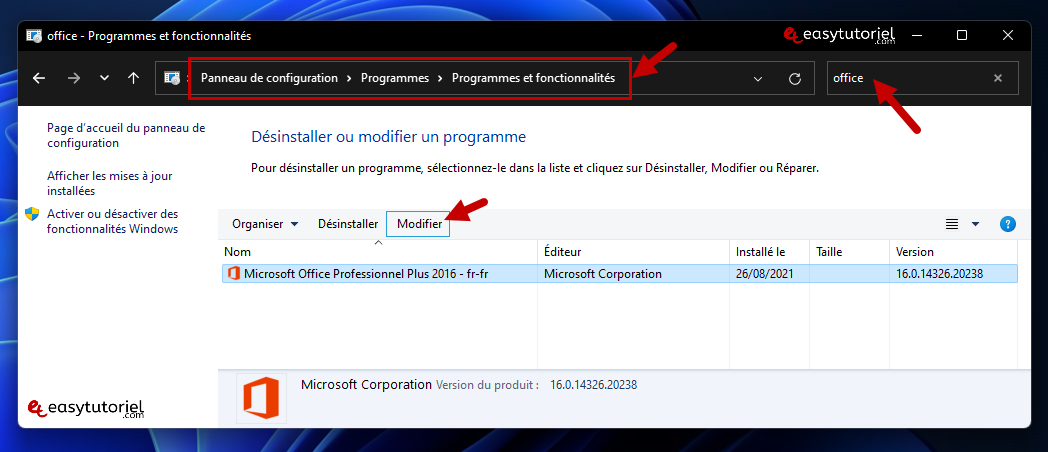Click Programmes et fonctionnalités breadcrumb
The height and width of the screenshot is (452, 1048).
click(533, 78)
